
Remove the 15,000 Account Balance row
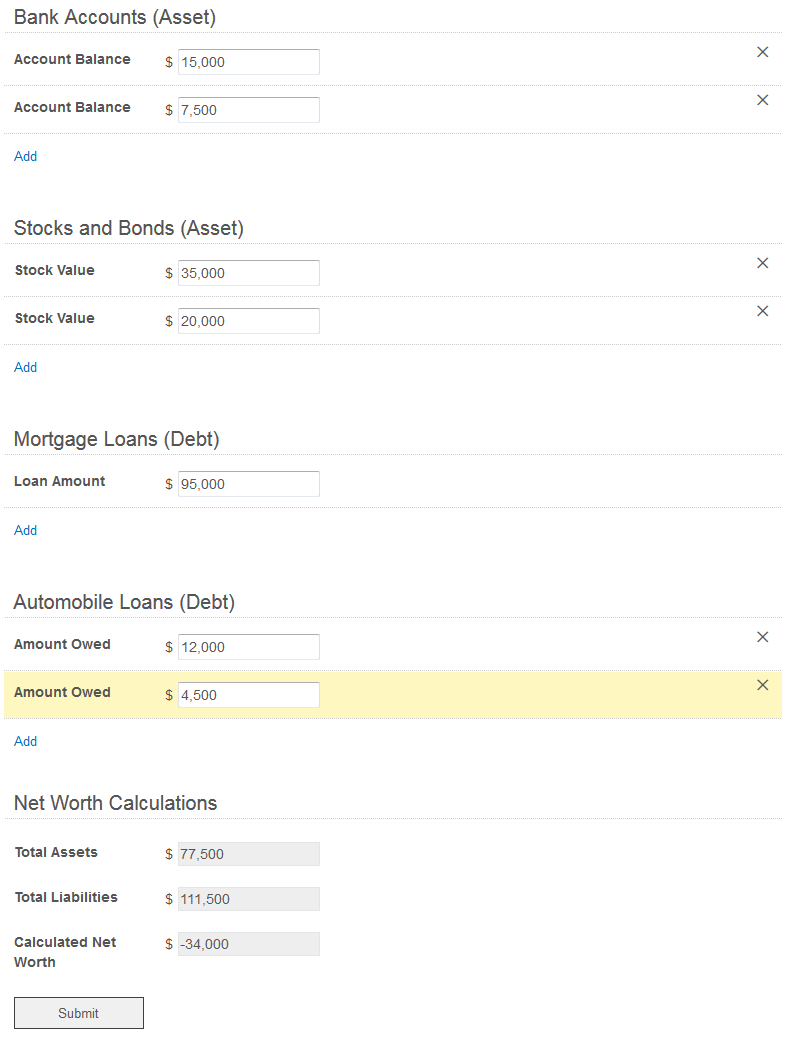762,52
